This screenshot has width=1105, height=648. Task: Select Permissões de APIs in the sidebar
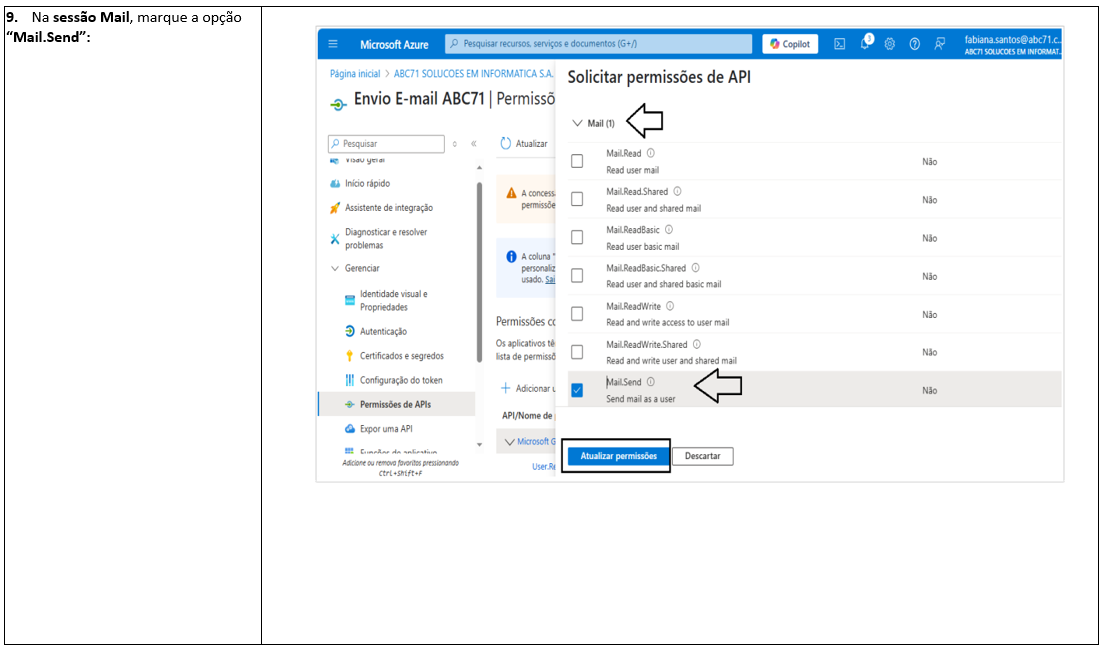tap(395, 404)
